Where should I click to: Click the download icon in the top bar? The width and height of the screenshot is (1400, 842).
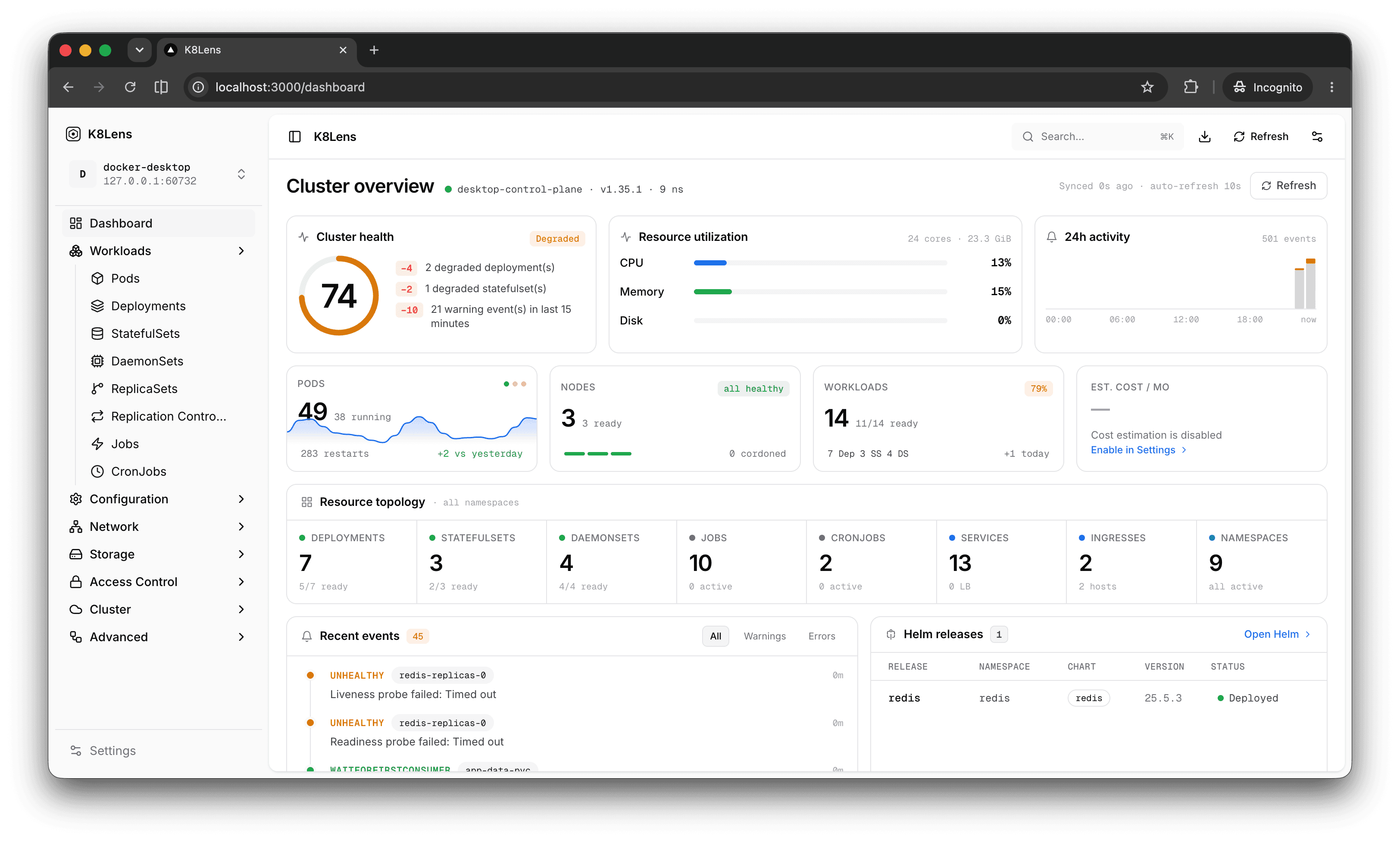coord(1204,137)
